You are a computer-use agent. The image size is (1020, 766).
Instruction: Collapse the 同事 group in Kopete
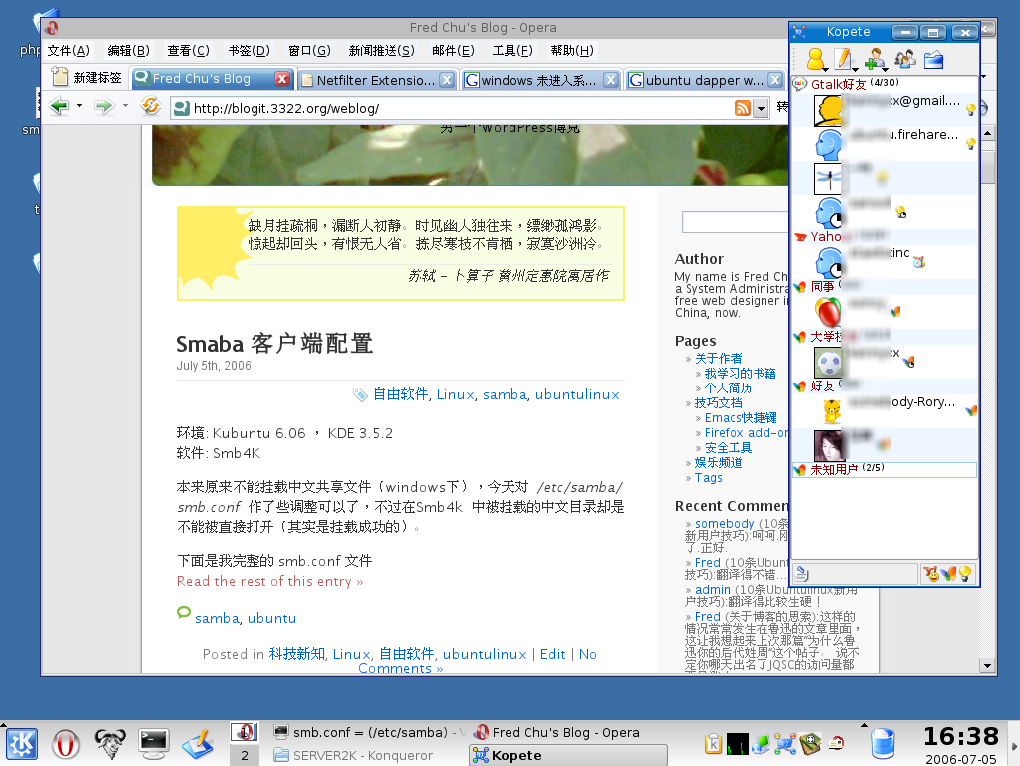coord(799,287)
